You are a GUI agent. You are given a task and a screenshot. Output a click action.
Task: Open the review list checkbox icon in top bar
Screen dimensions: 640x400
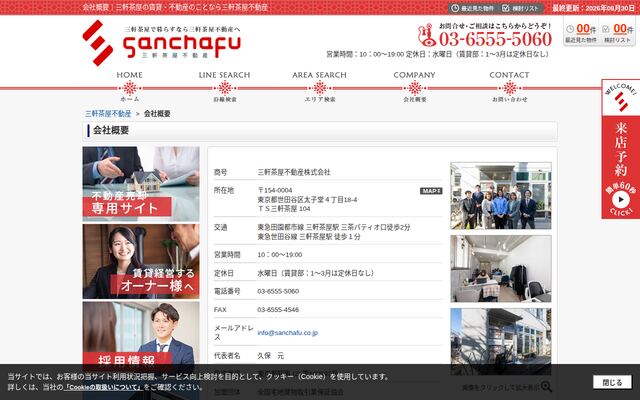pyautogui.click(x=506, y=8)
